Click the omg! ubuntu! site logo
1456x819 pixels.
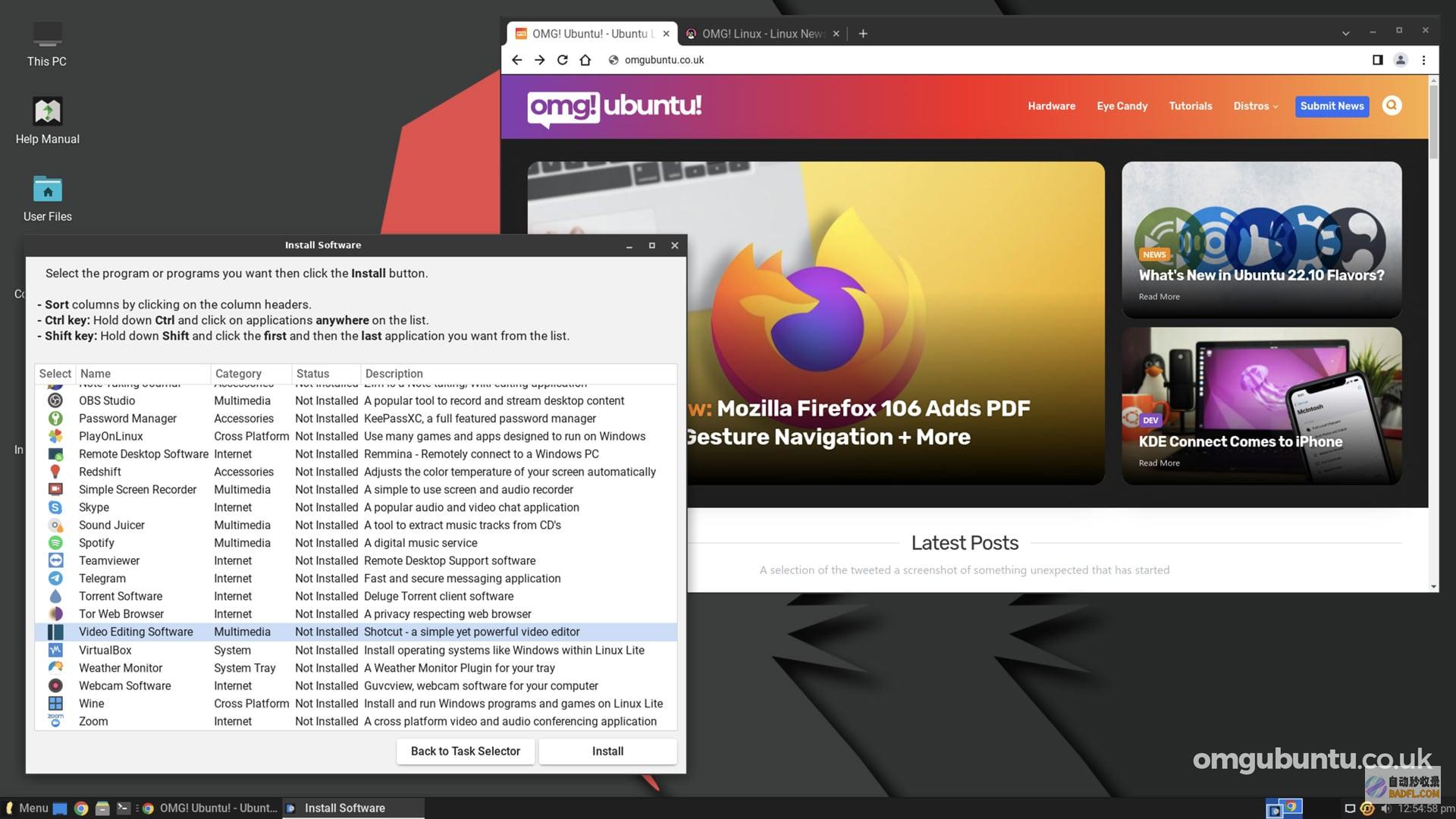(614, 108)
